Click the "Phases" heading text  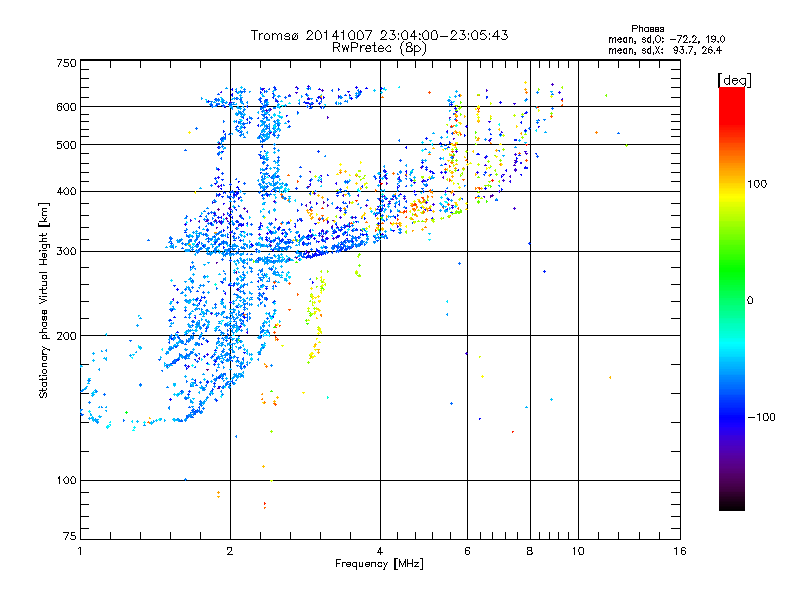click(647, 29)
